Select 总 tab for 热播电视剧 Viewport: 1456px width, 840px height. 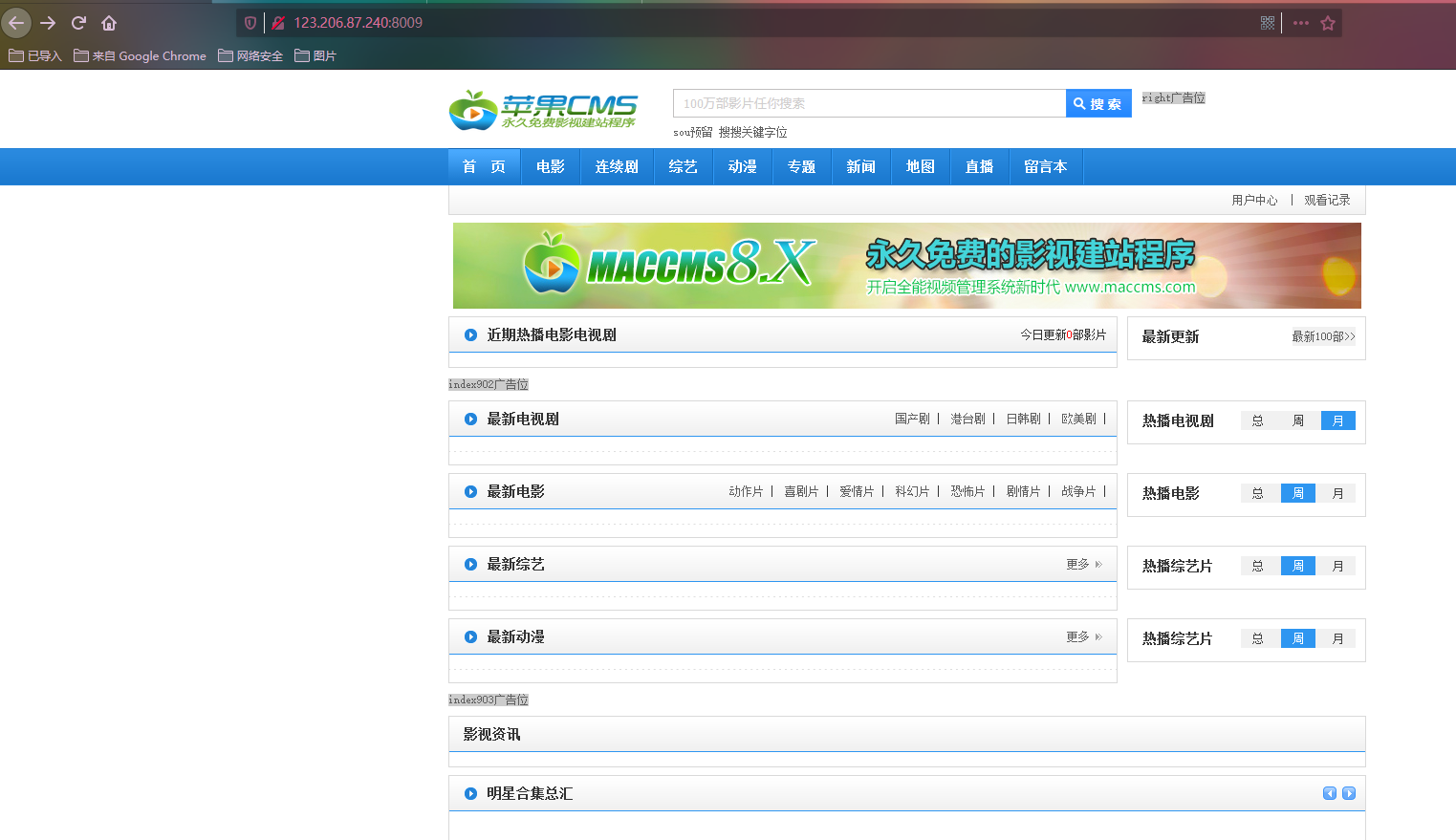(x=1258, y=420)
